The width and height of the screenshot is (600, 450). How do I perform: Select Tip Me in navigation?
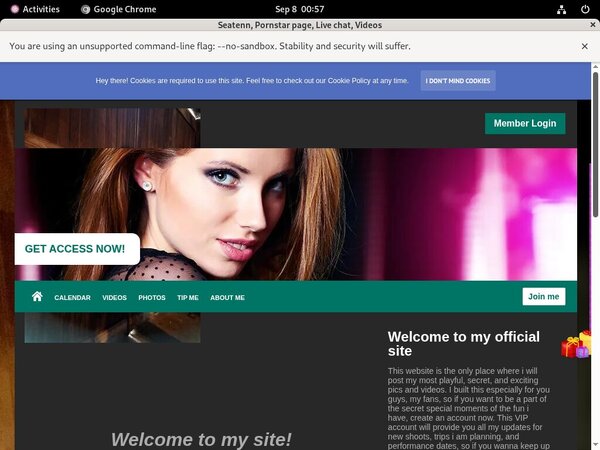pos(188,298)
